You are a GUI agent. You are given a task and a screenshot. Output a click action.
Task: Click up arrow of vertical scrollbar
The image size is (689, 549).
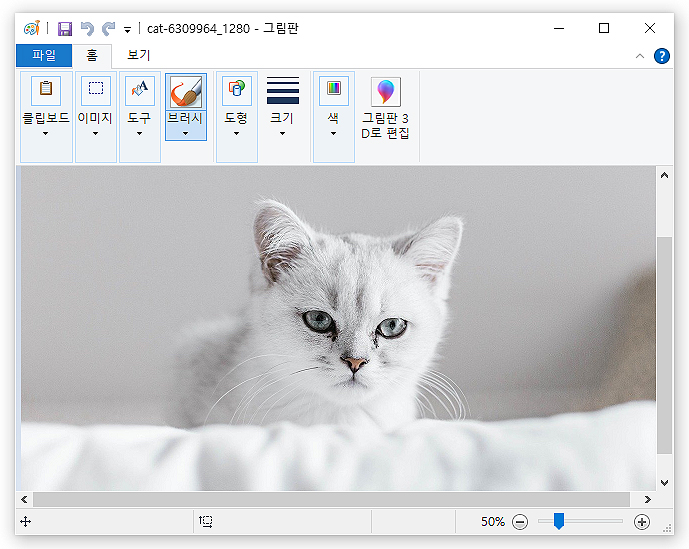(664, 175)
